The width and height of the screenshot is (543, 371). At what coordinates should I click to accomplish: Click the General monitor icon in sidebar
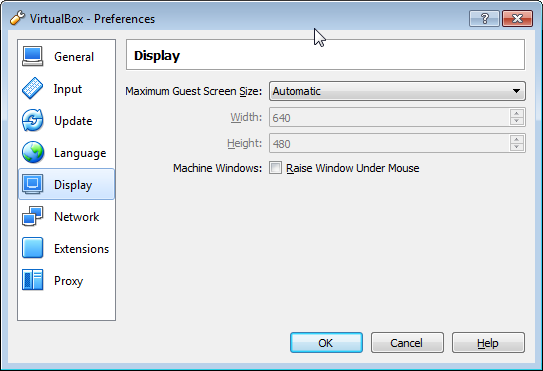[x=33, y=56]
